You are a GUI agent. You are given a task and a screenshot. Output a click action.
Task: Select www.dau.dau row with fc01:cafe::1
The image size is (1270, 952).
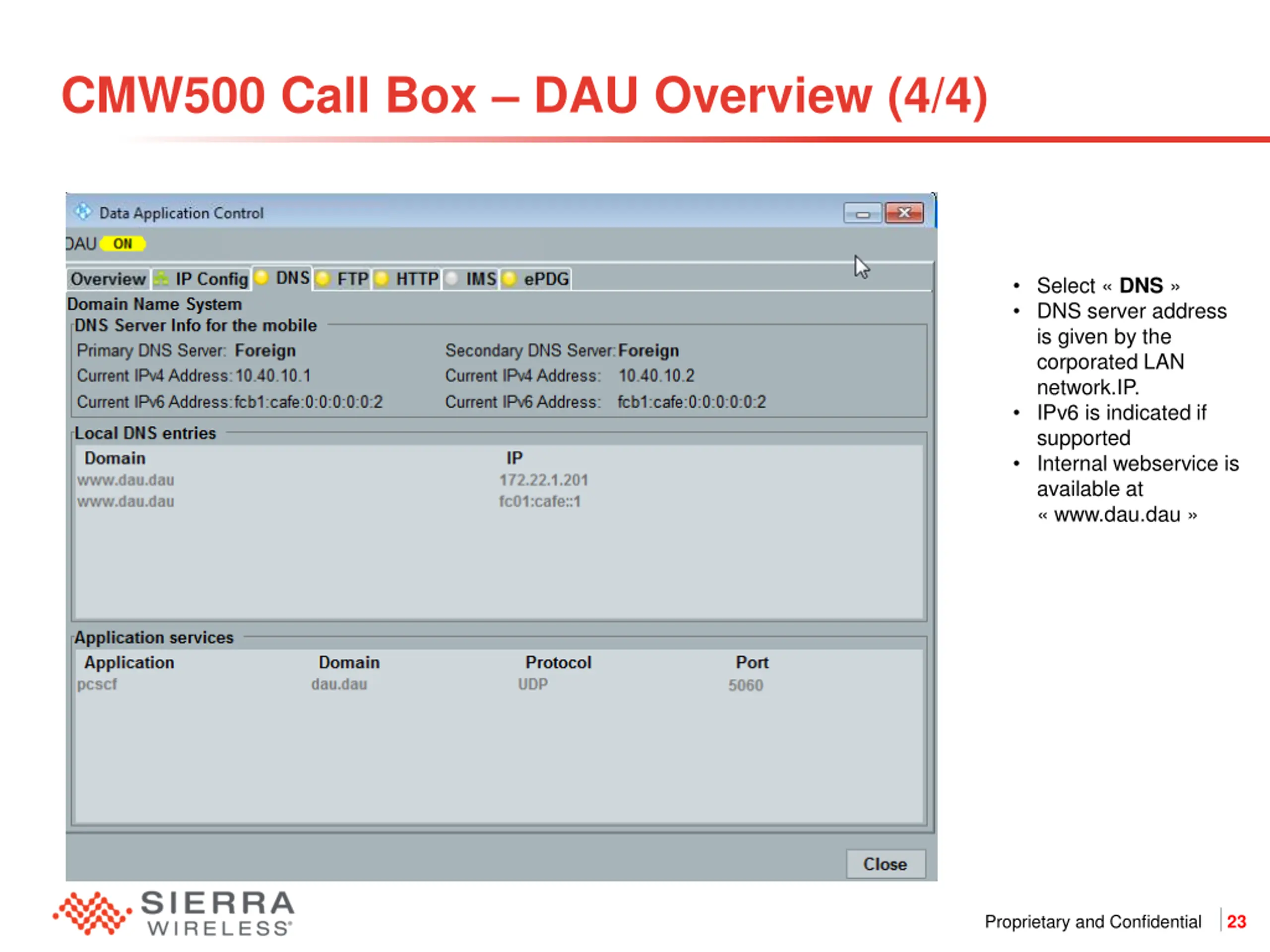[x=499, y=502]
